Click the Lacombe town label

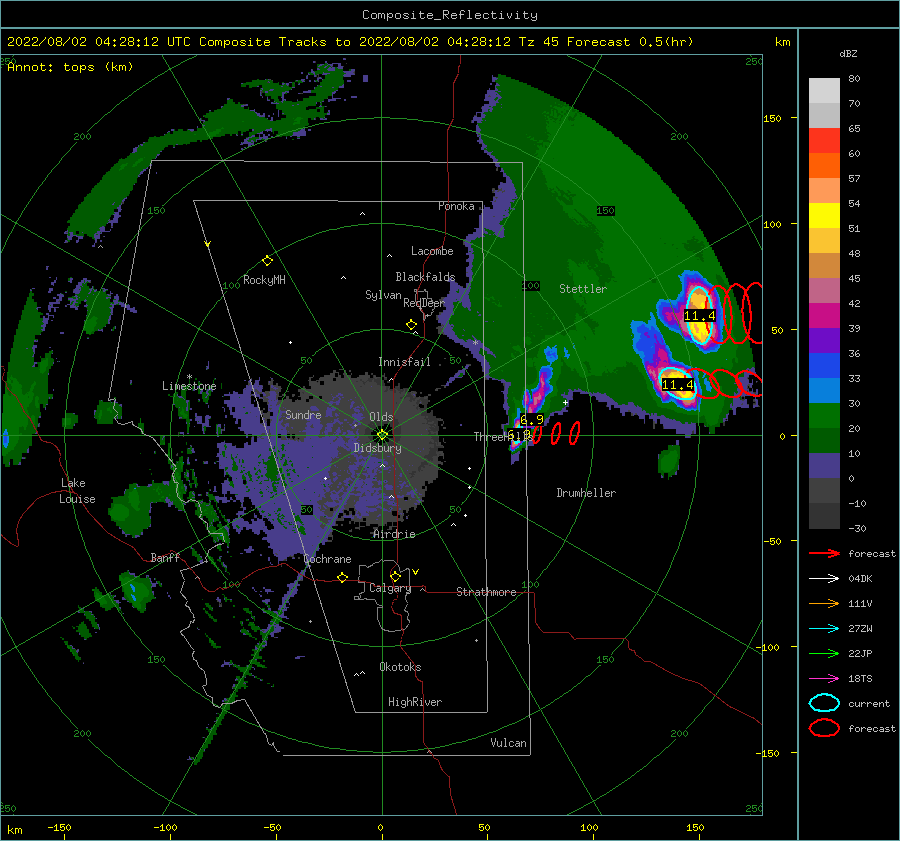click(x=432, y=251)
